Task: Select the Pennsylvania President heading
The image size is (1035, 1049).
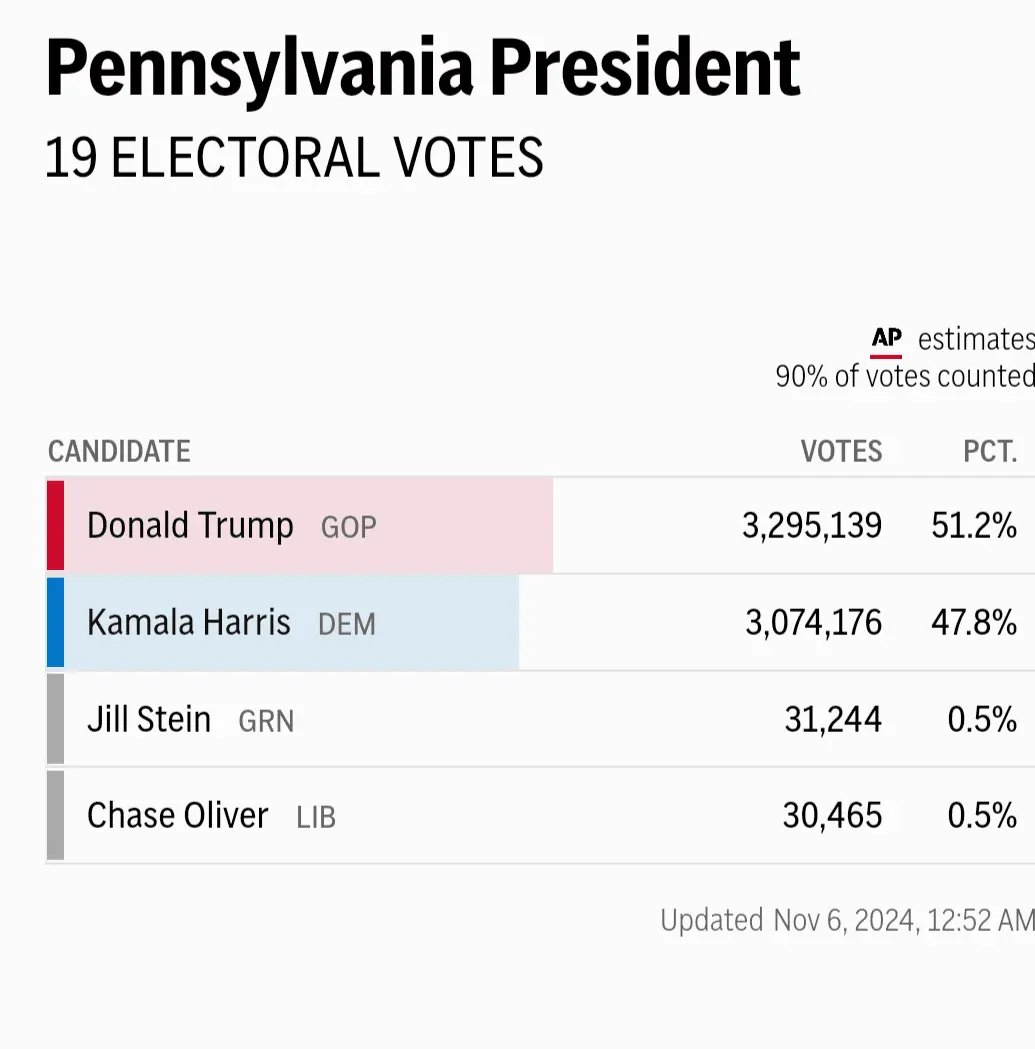Action: tap(423, 69)
